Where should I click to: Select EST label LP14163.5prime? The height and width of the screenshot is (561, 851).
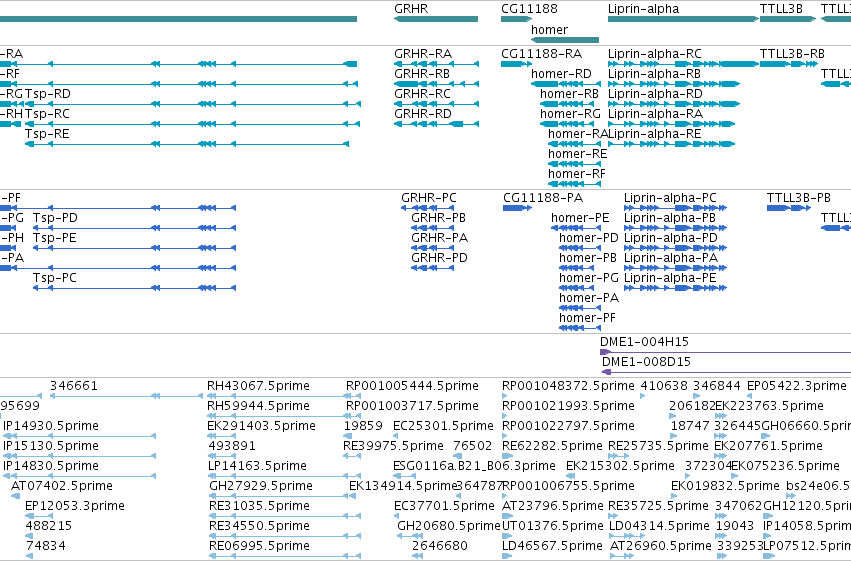[x=257, y=466]
